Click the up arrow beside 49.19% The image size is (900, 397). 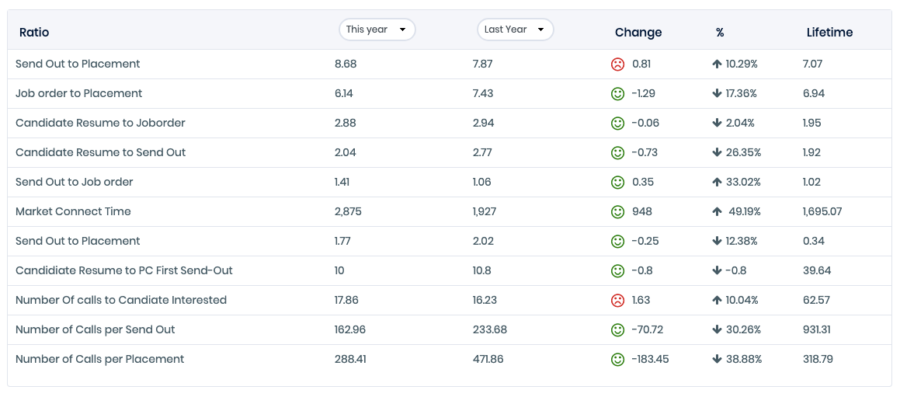click(716, 212)
